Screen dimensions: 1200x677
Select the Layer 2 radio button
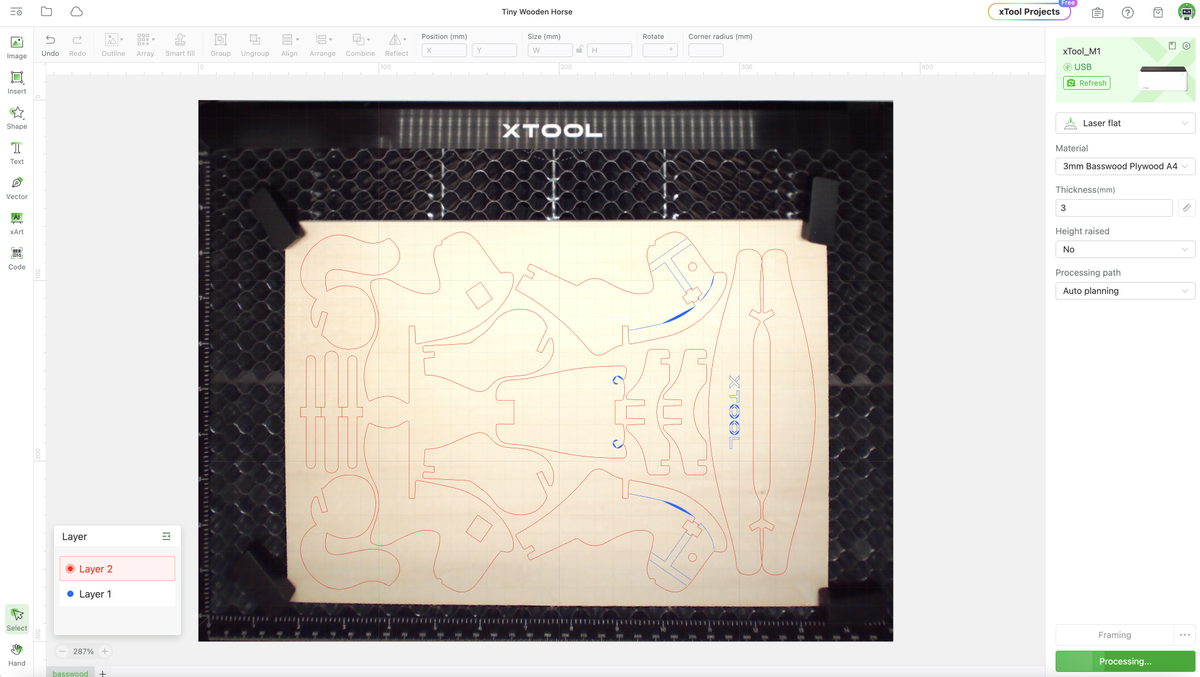70,568
